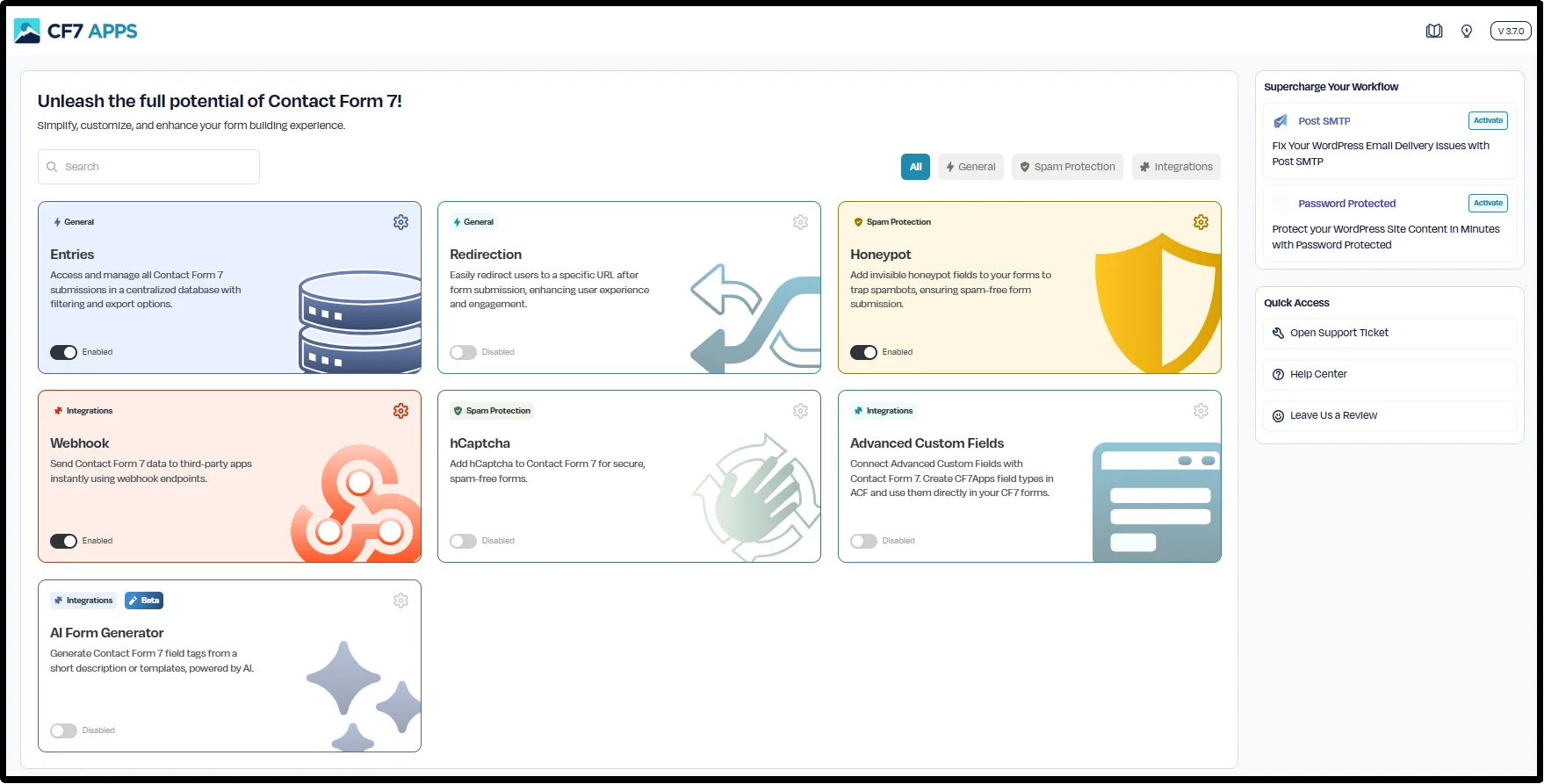Click the Webhook card title
1544x784 pixels.
80,443
